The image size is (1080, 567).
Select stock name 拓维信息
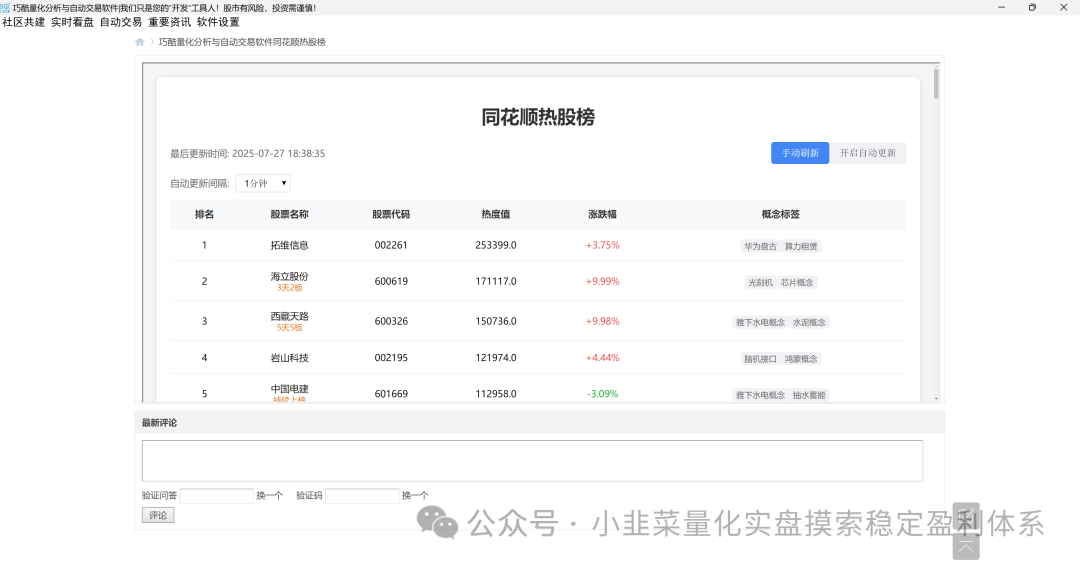[x=289, y=245]
